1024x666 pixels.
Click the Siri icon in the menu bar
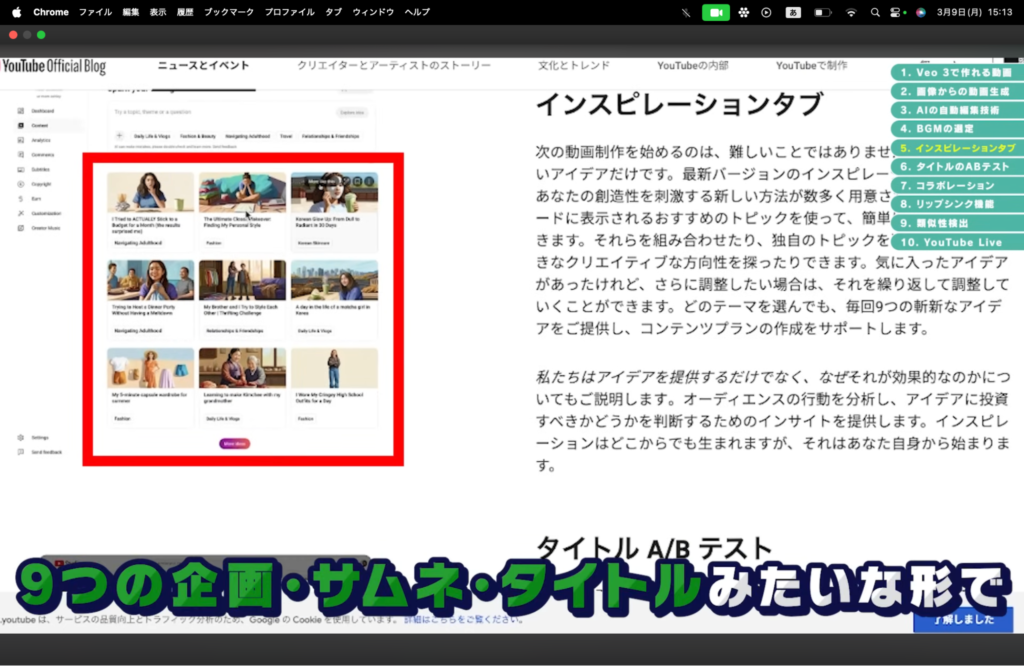point(920,12)
